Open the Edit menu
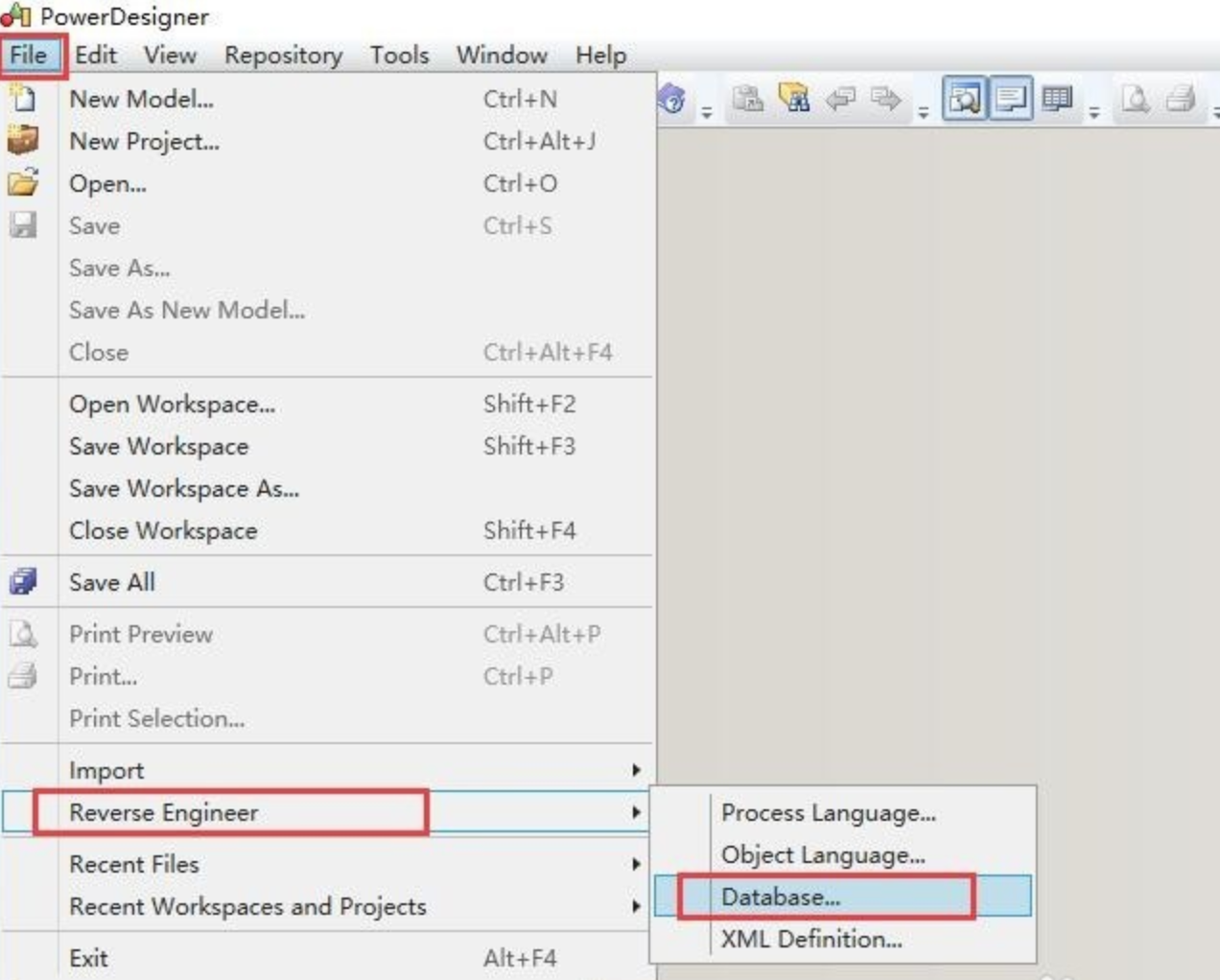Viewport: 1220px width, 980px height. (x=96, y=55)
